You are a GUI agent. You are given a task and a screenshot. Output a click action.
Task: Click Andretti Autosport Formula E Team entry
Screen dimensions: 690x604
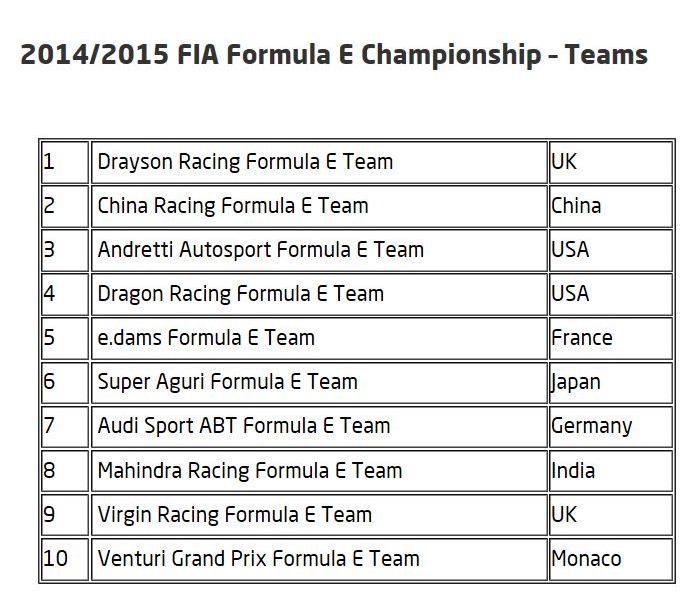319,250
